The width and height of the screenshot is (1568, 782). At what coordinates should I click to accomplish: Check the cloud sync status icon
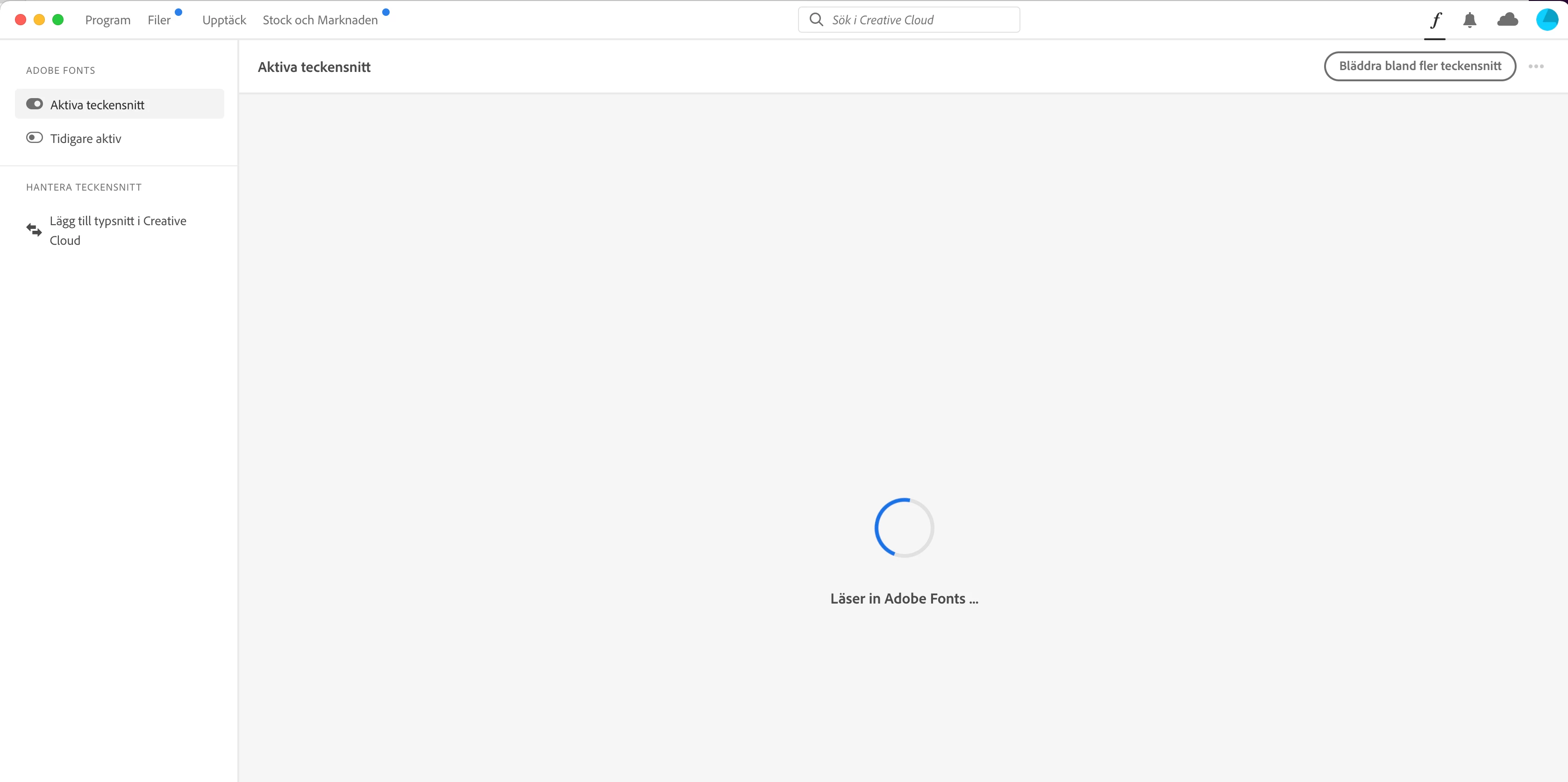click(1507, 20)
